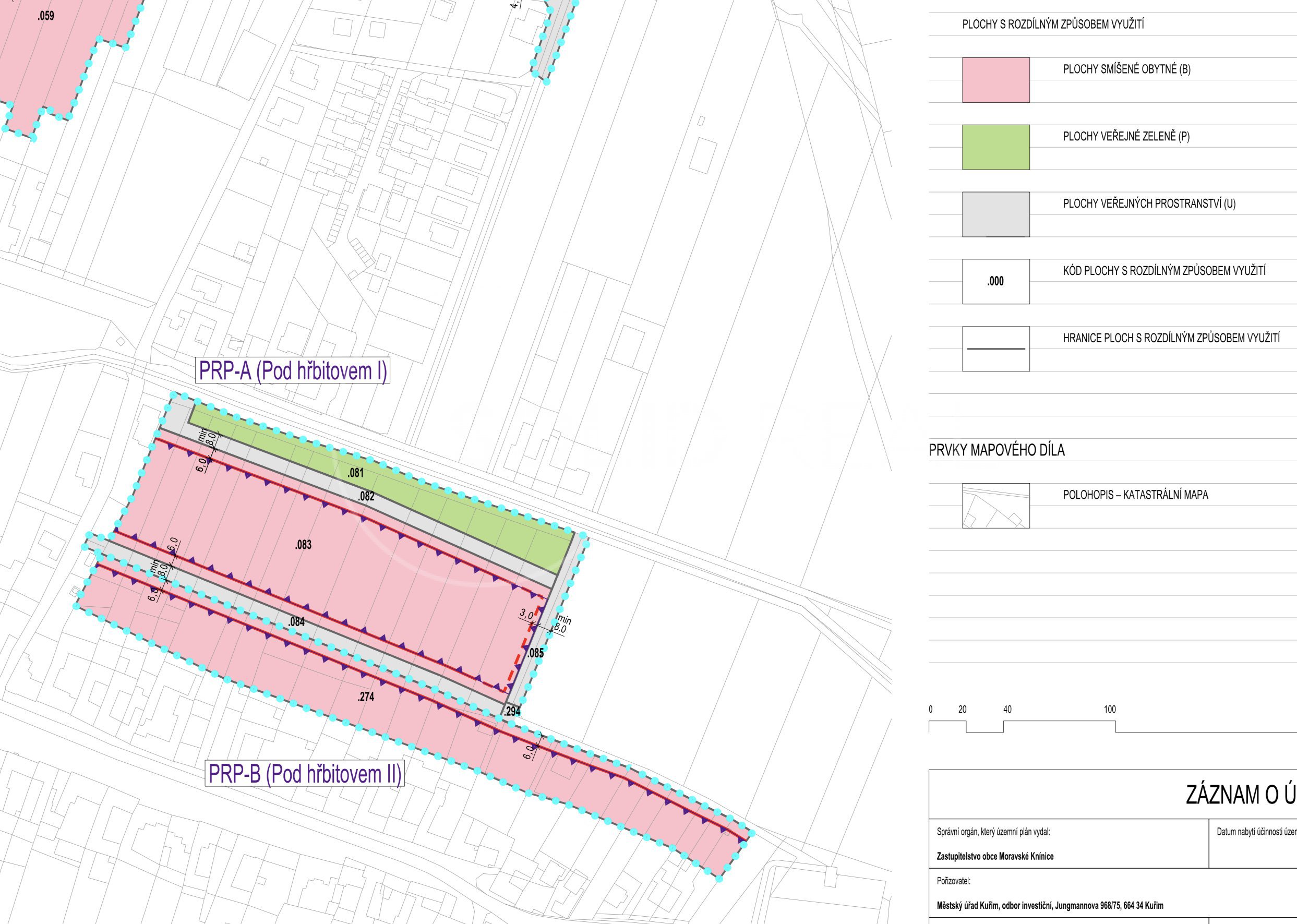Click the PRP-B (Pod hřbitovem II) label
The height and width of the screenshot is (924, 1297).
pos(305,773)
